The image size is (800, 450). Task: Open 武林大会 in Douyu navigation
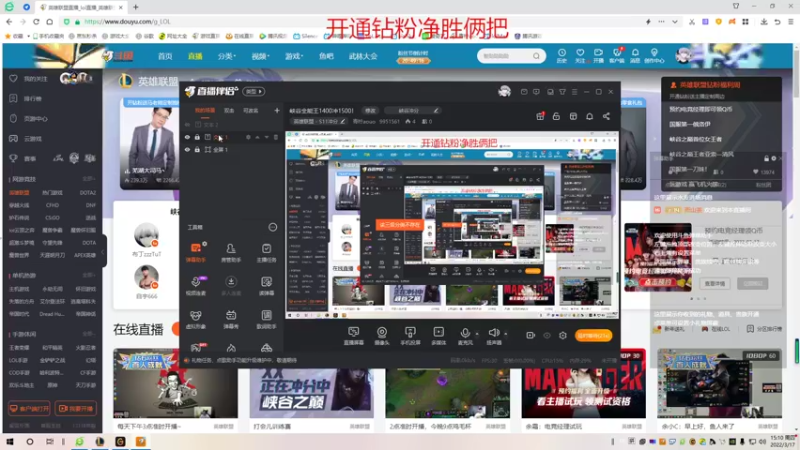(363, 56)
